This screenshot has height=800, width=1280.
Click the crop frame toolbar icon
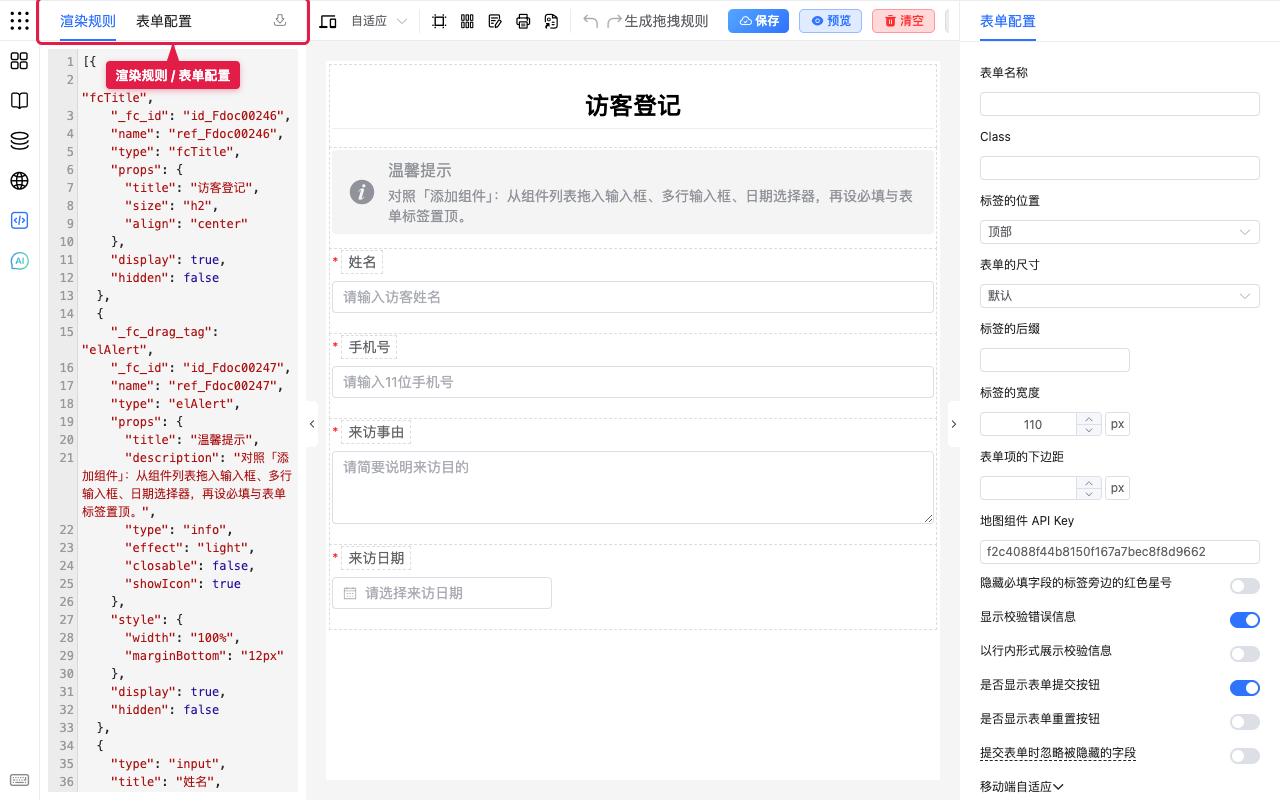click(x=439, y=21)
